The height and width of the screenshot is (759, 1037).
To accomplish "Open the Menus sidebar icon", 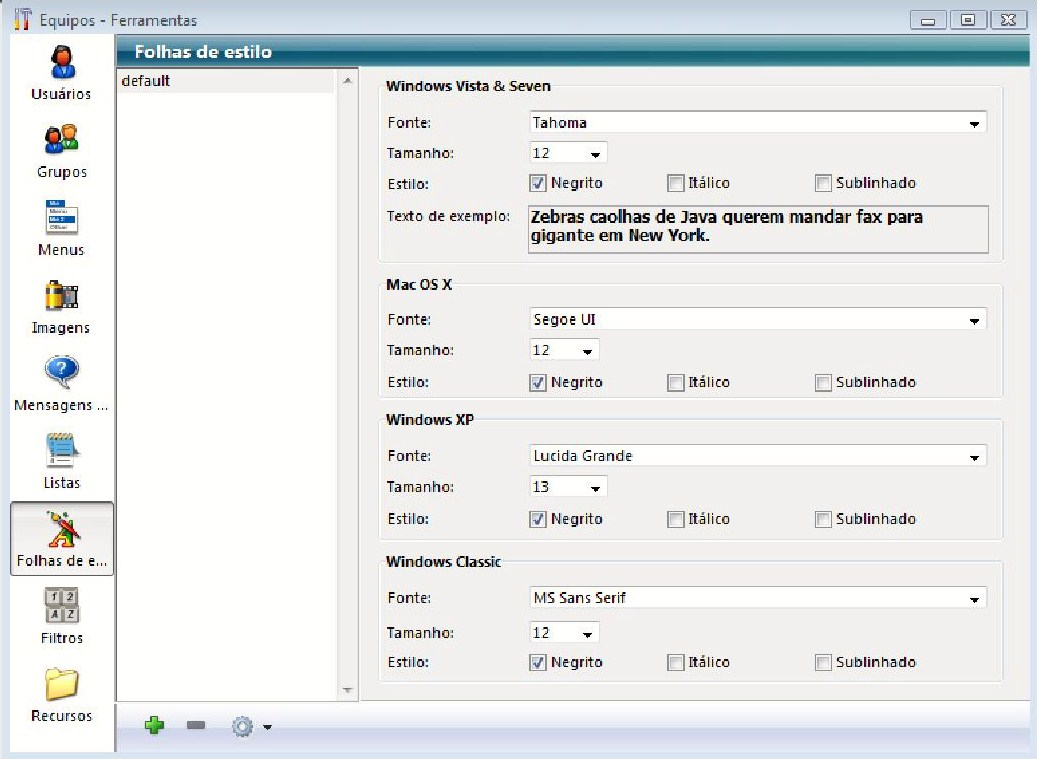I will (x=61, y=218).
